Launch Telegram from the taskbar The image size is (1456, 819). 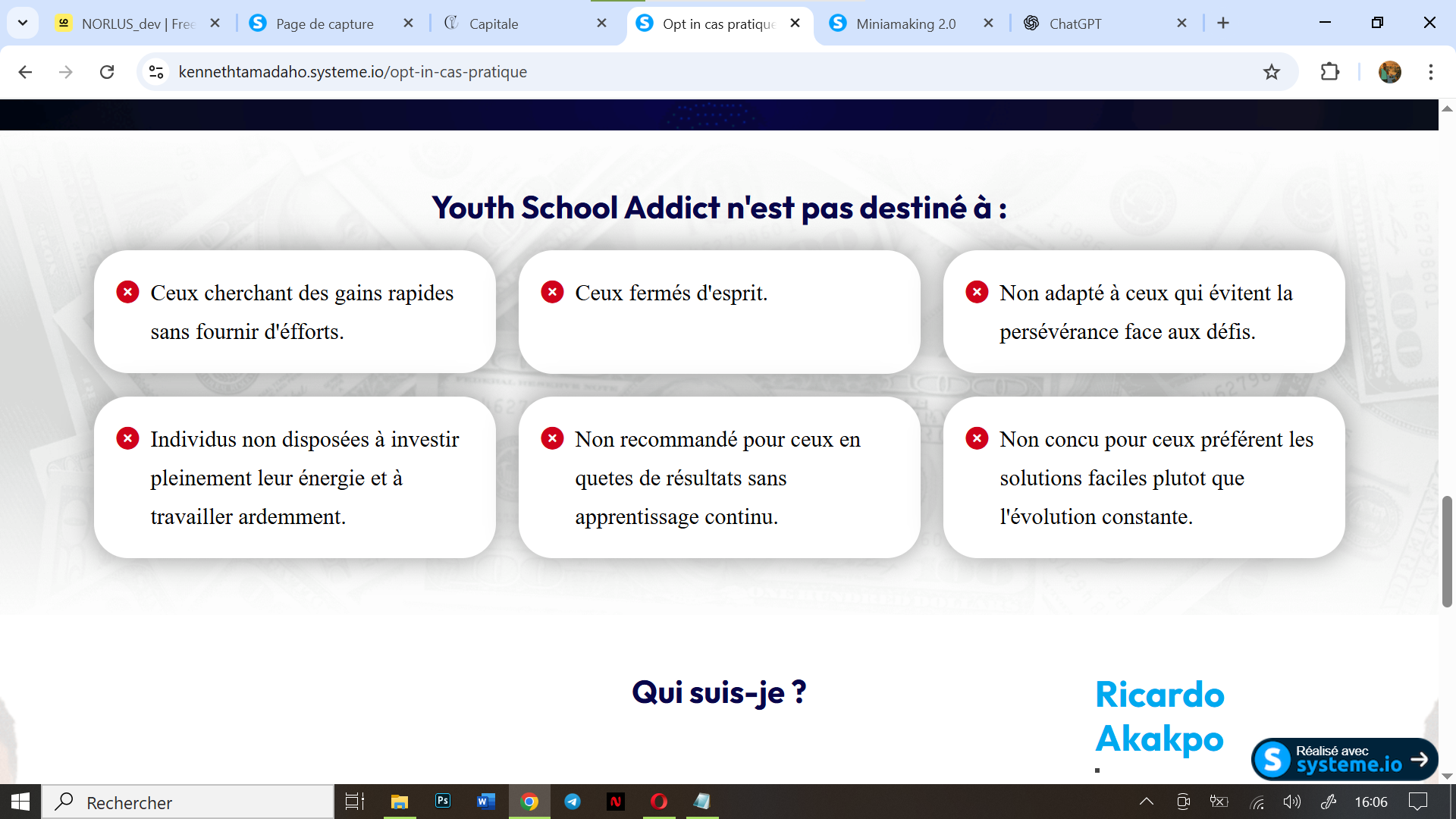[573, 802]
